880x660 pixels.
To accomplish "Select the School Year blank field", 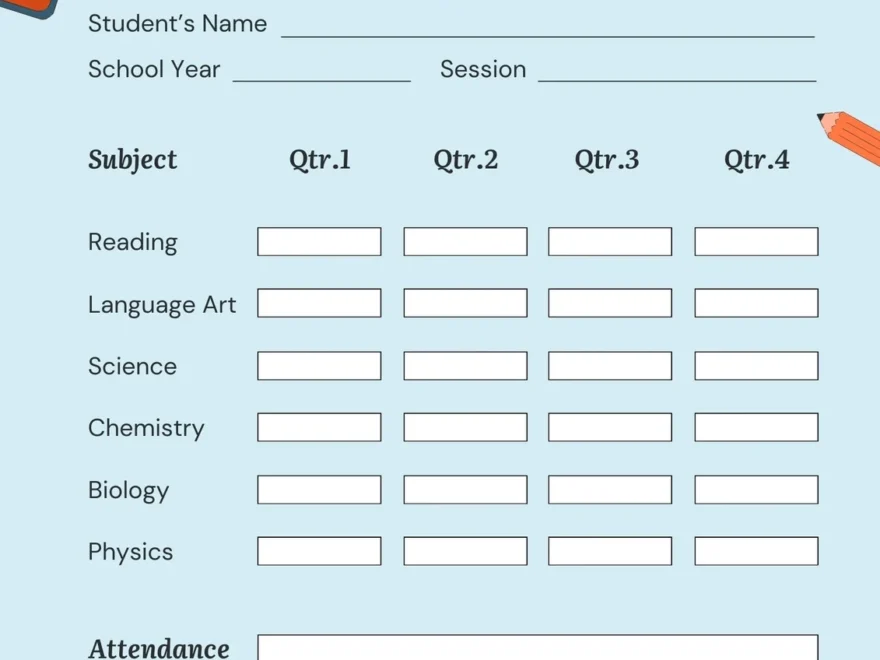I will click(x=321, y=72).
